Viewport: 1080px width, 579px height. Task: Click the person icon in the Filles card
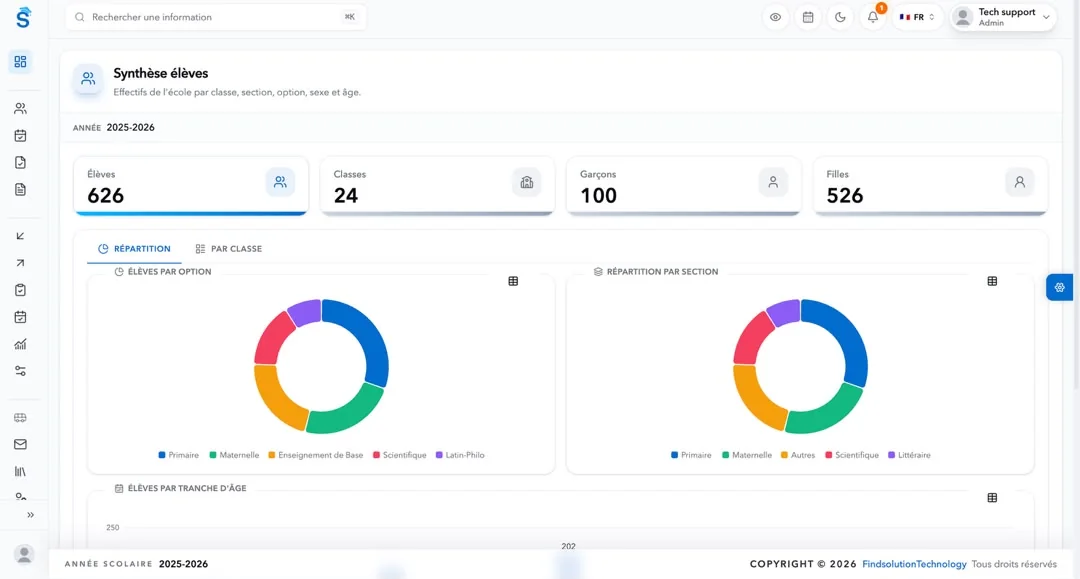coord(1019,182)
